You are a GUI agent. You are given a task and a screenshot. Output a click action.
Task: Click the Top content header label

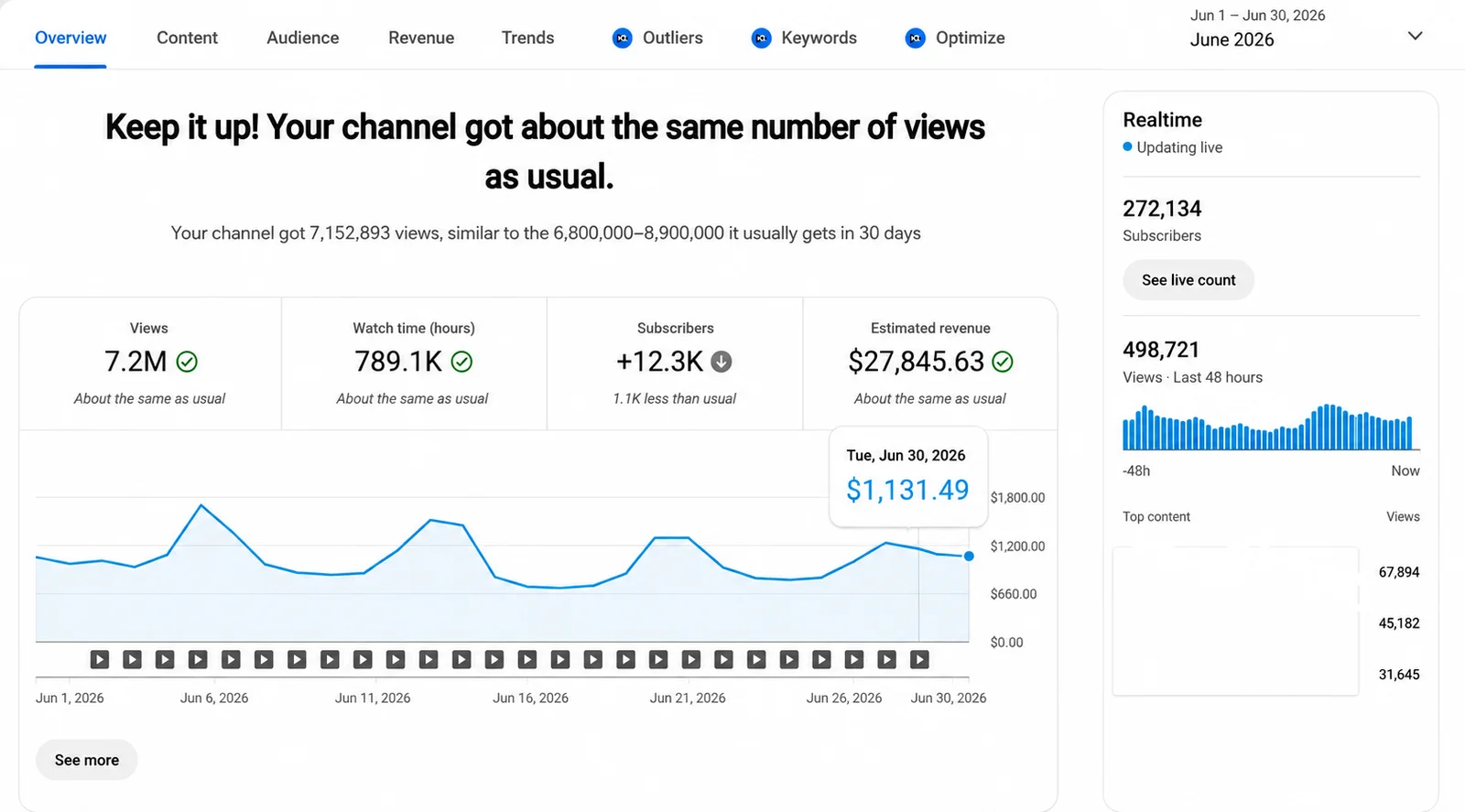click(x=1156, y=517)
